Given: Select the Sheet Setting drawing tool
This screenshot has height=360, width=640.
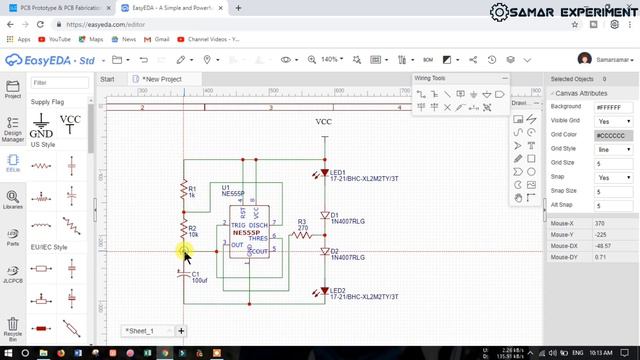Looking at the screenshot, I should [518, 119].
